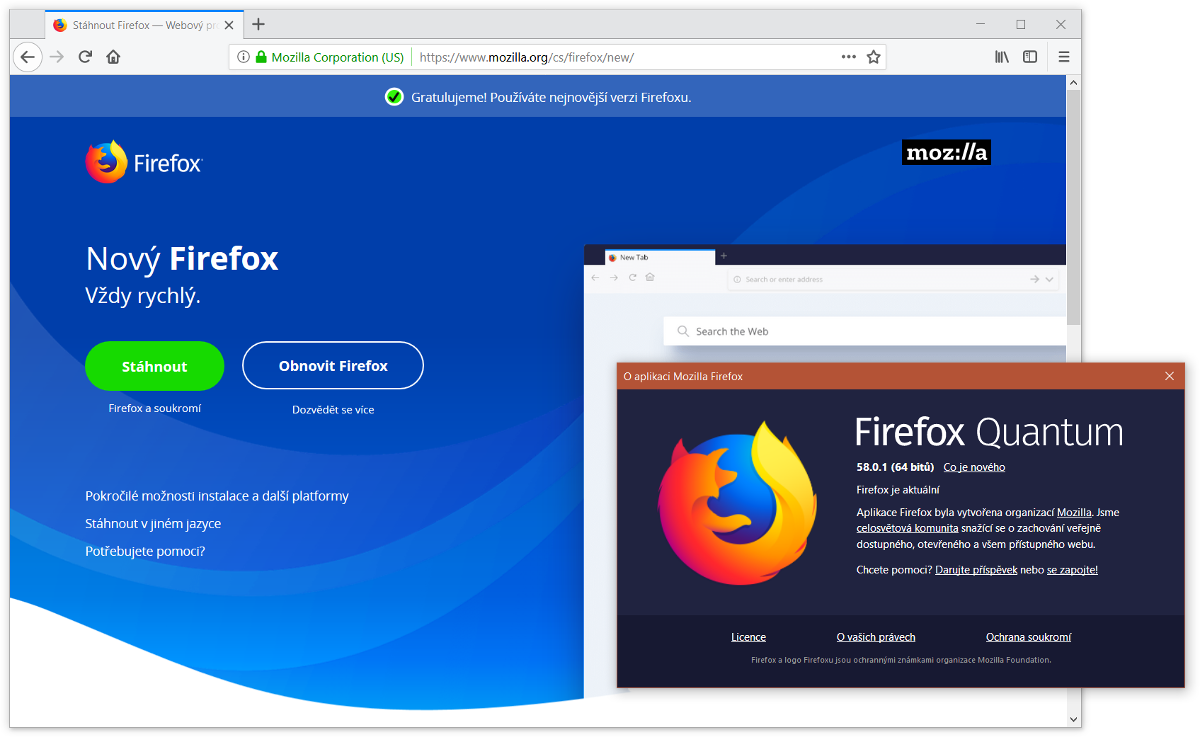Click version text 58.0.1 (64 bitů)
Screen dimensions: 1200x737
coord(895,467)
